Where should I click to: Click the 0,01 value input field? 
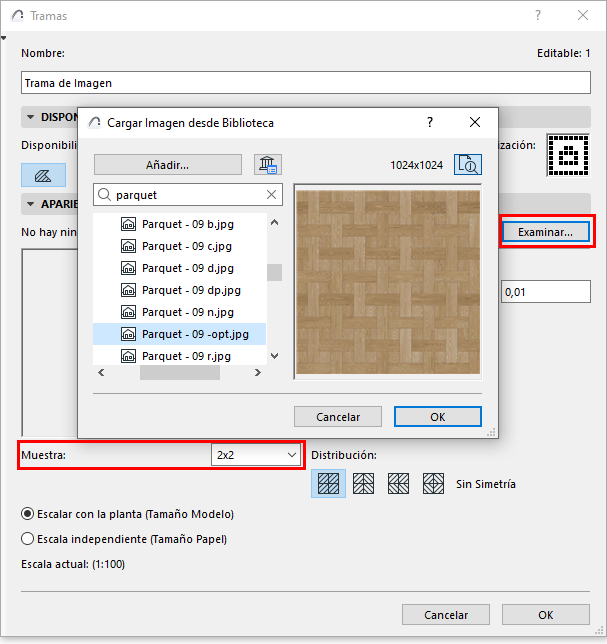[x=546, y=292]
